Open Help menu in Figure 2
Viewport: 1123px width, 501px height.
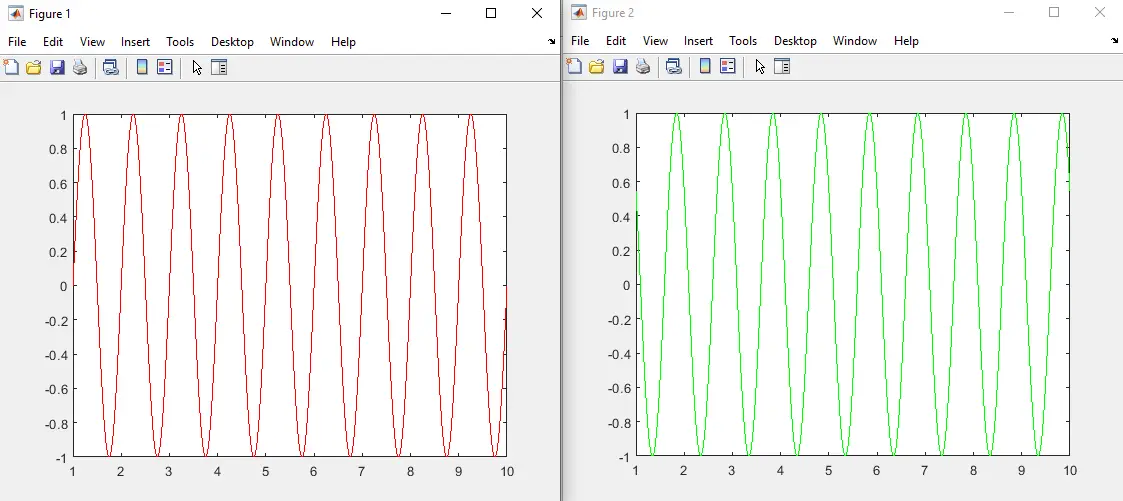(x=906, y=41)
